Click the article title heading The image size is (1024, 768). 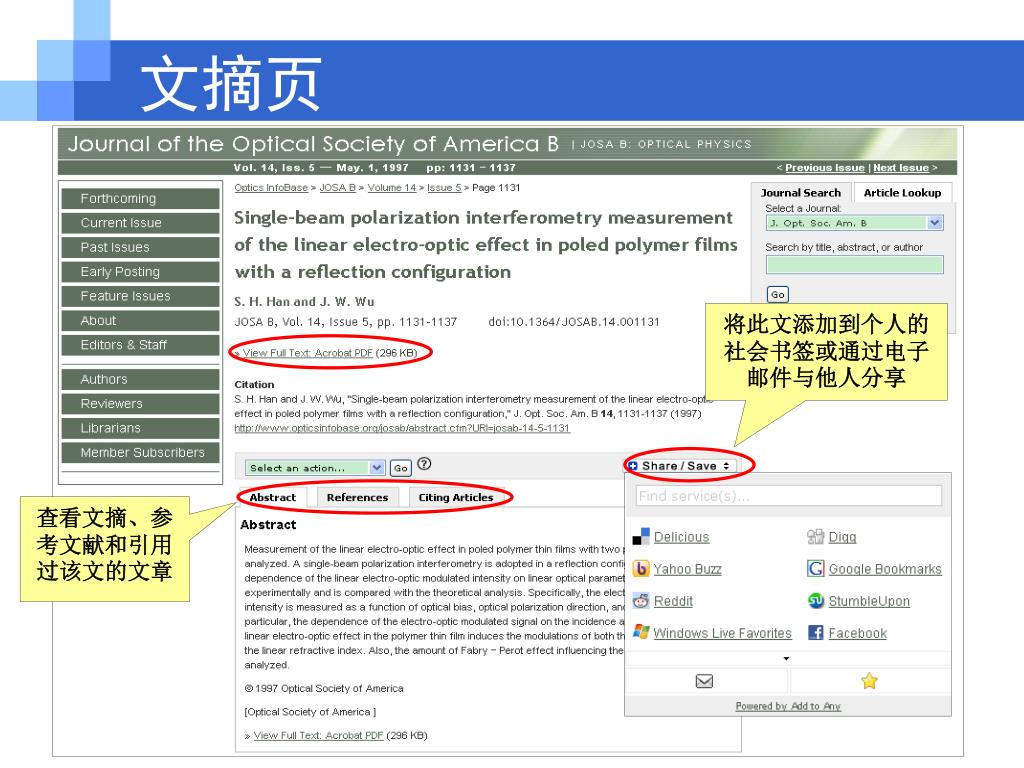coord(486,244)
